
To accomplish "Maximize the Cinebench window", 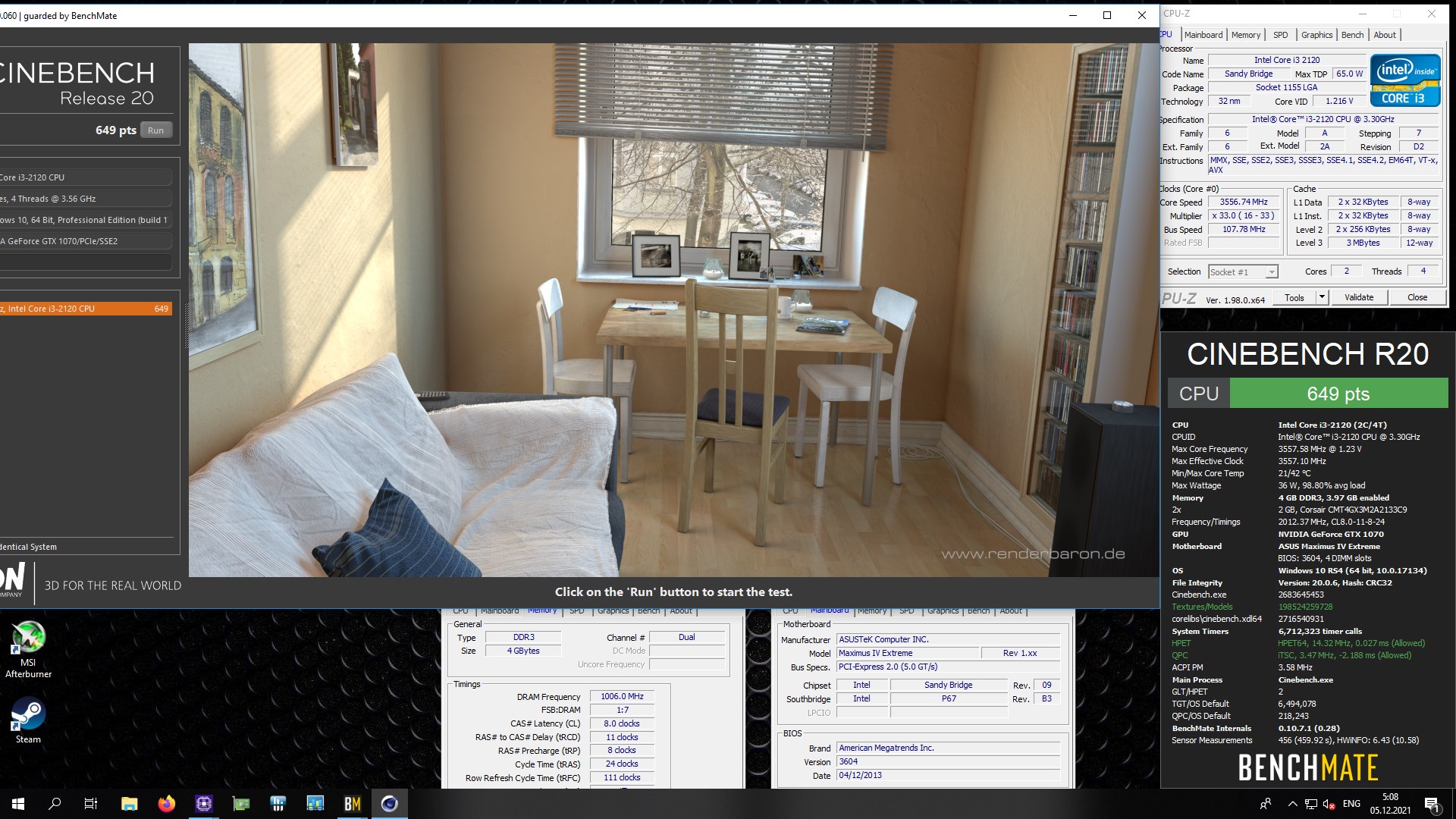I will click(1107, 15).
